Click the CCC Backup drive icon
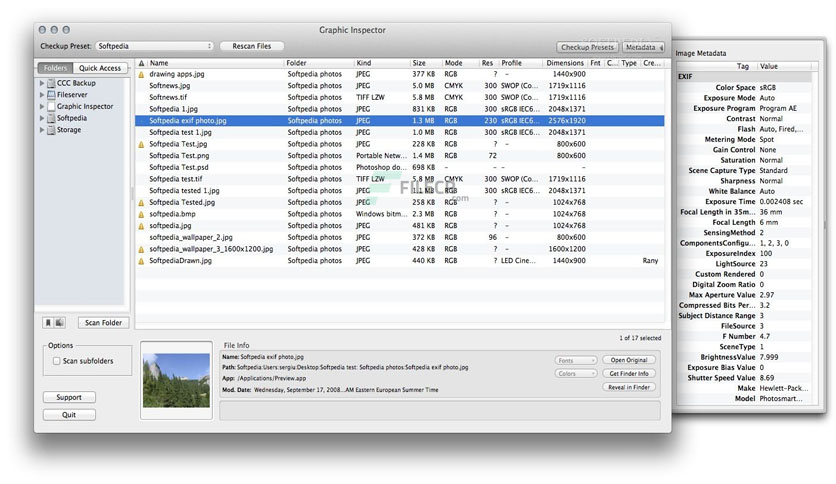This screenshot has width=836, height=484. 51,83
